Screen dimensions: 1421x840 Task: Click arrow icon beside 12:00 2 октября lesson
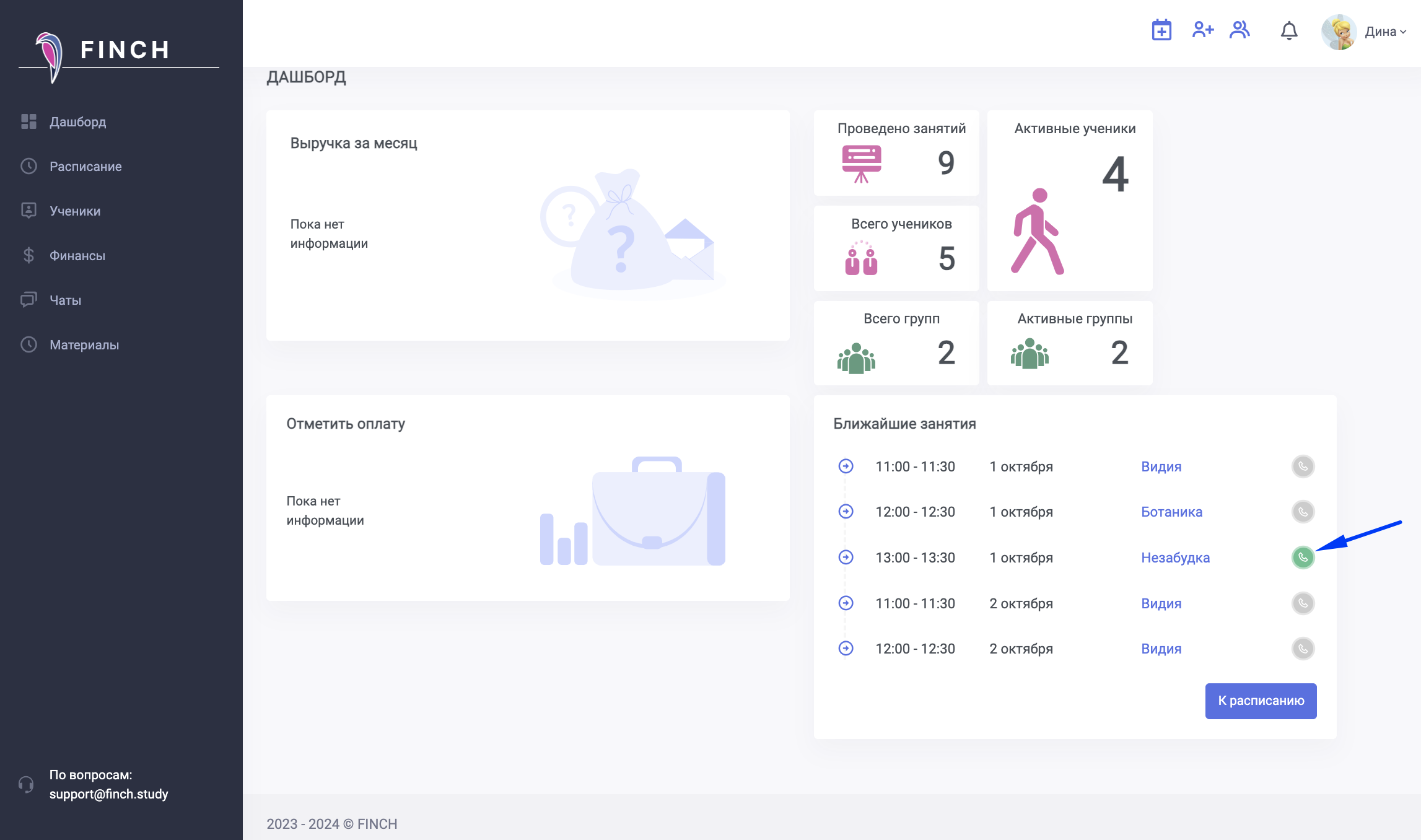pos(846,649)
